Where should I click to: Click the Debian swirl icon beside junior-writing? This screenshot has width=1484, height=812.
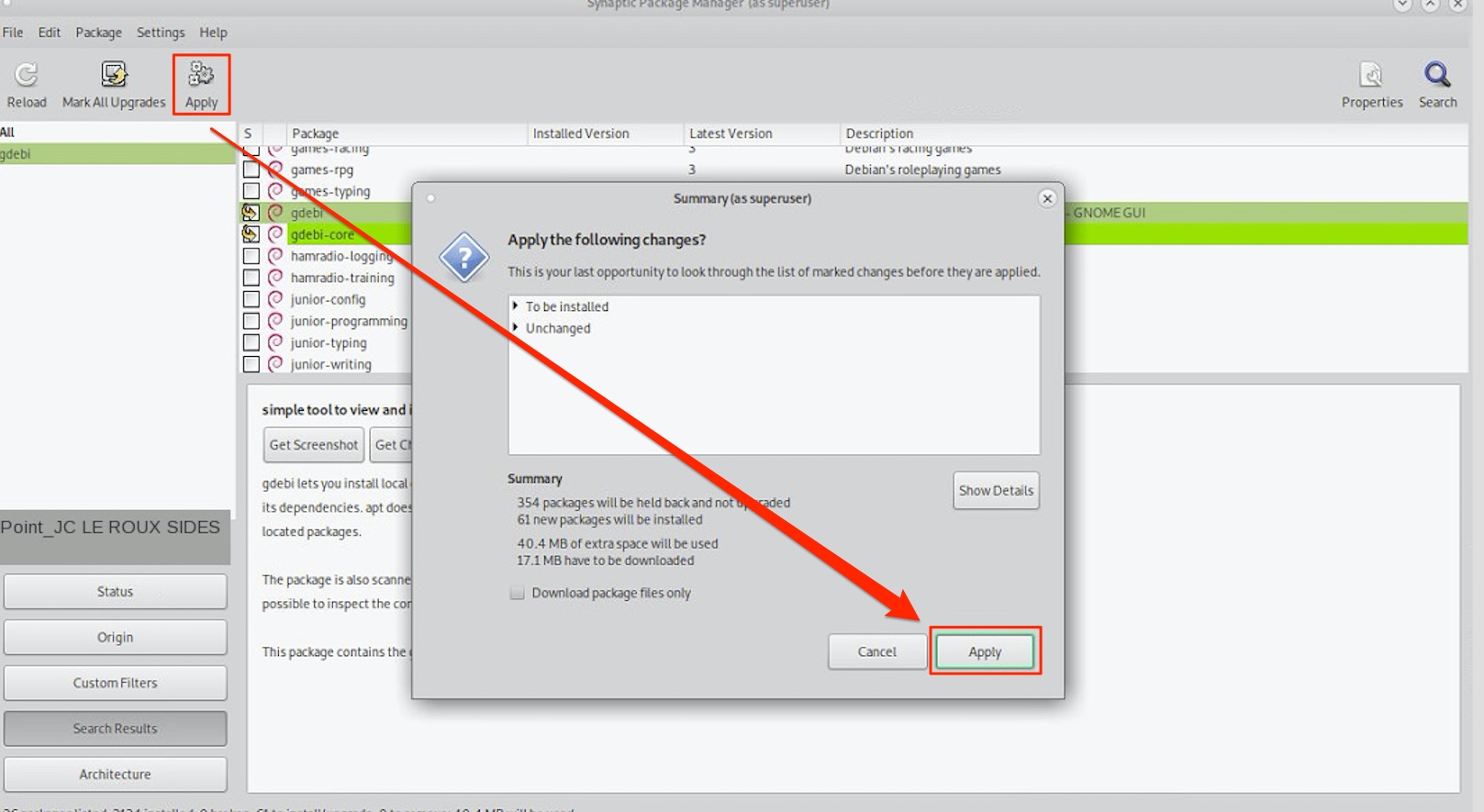(275, 364)
